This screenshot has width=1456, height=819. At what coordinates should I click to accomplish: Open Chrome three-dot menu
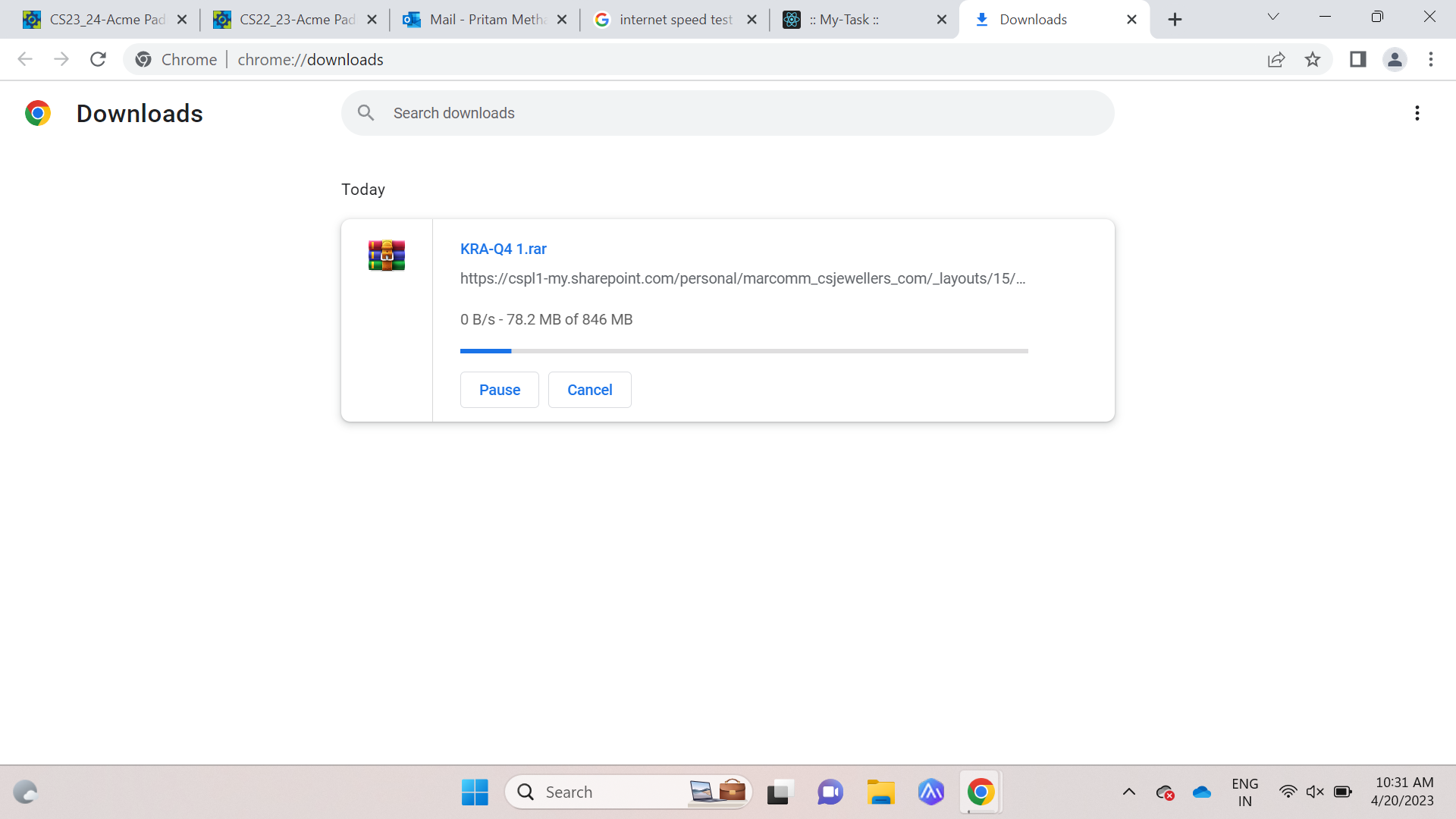(x=1431, y=59)
